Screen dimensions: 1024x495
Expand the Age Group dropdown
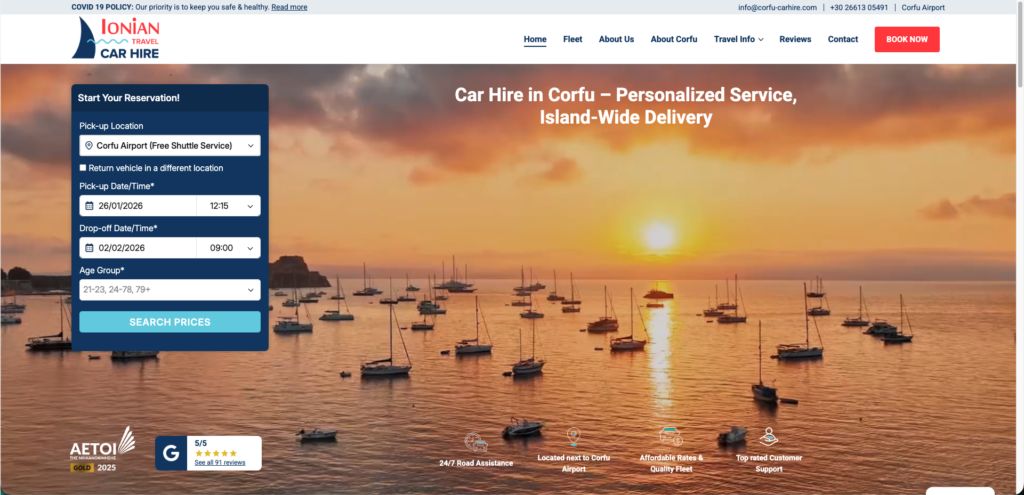[x=169, y=290]
